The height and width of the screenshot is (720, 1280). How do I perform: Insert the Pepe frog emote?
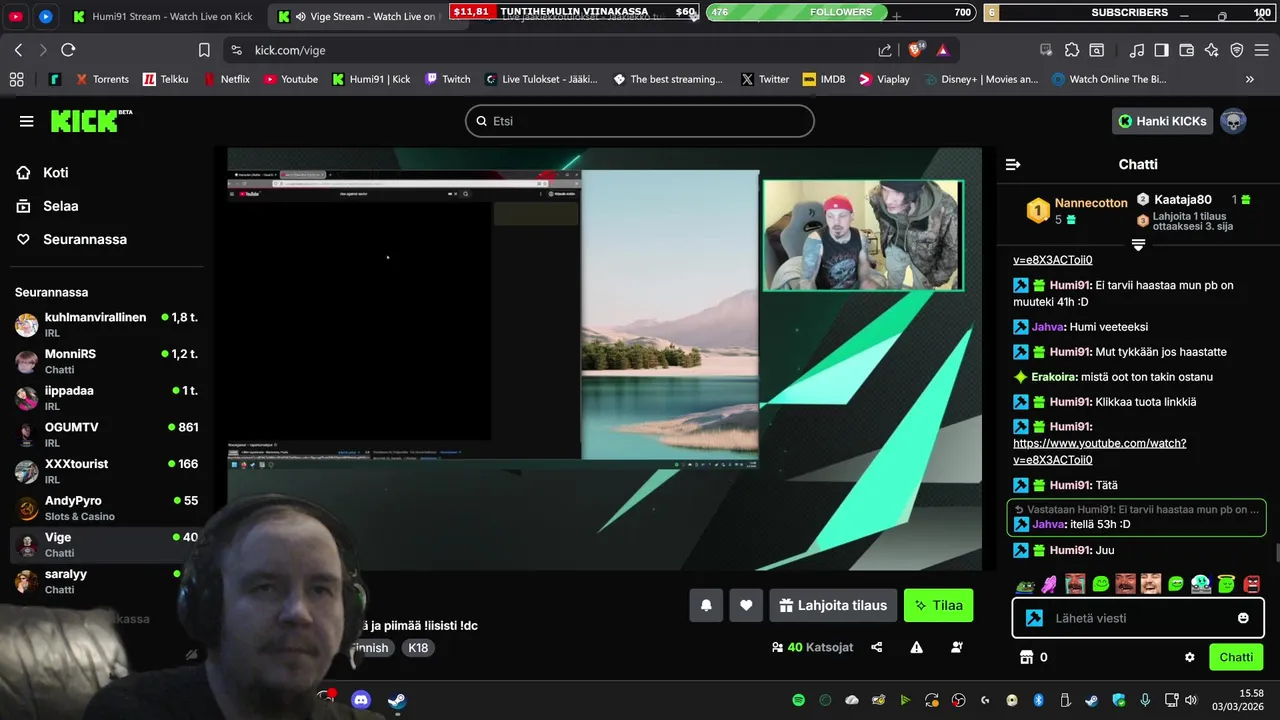1025,584
